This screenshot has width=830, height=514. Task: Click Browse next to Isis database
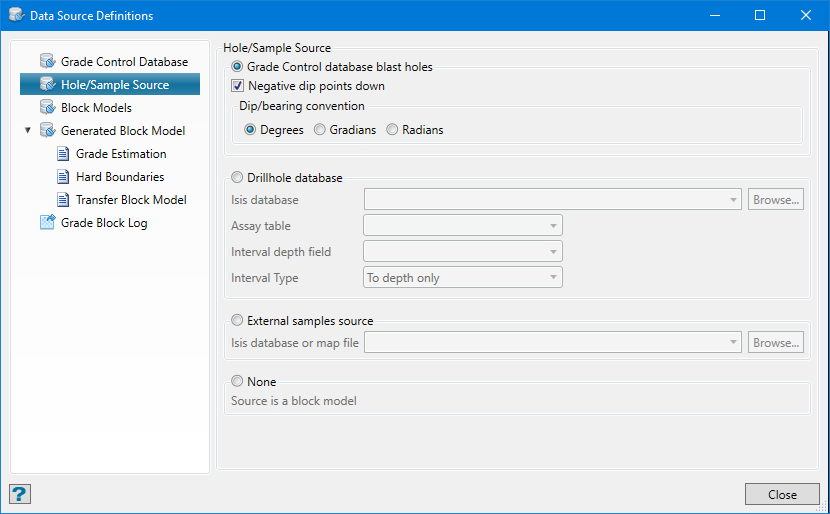coord(776,200)
